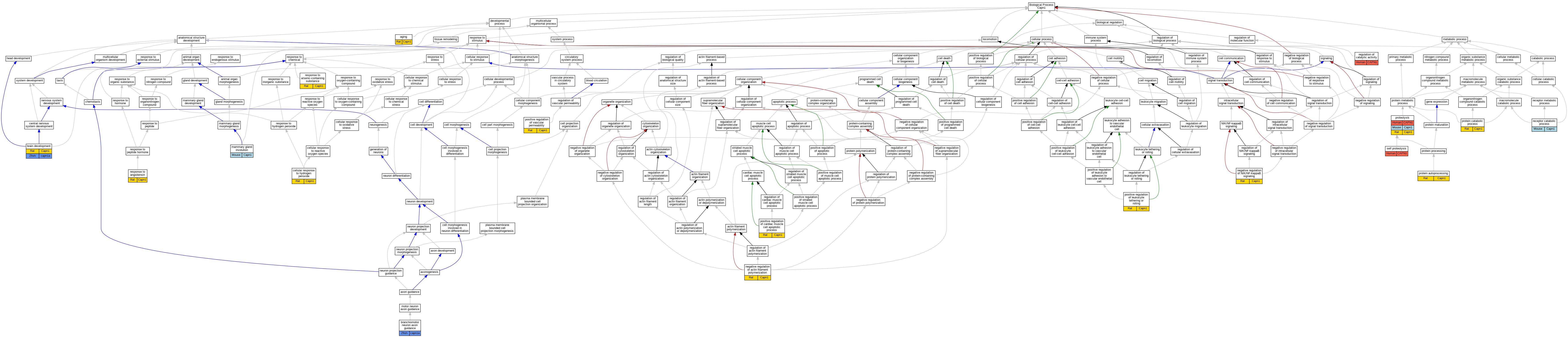Click the 'multicellular organismal process' node

point(543,23)
